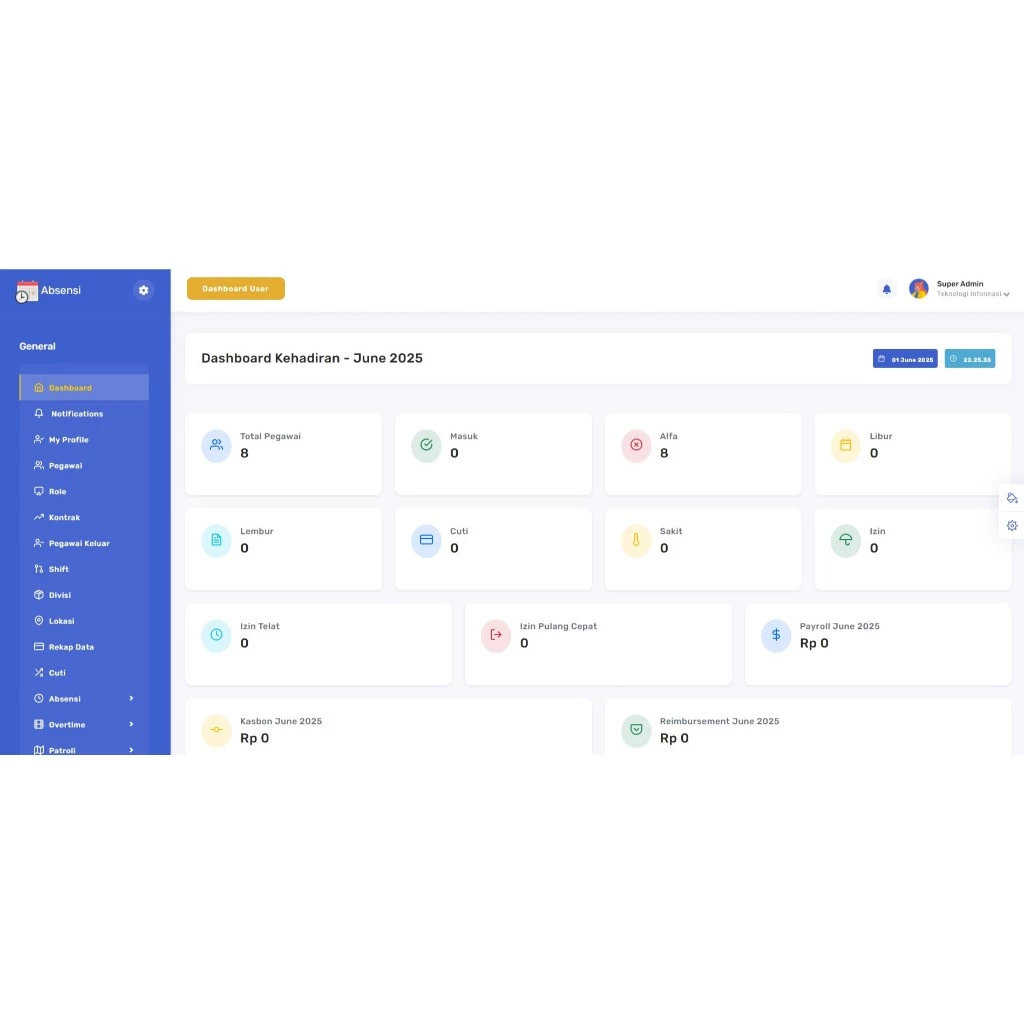
Task: Click the gear icon beside Absensi logo
Action: click(143, 290)
